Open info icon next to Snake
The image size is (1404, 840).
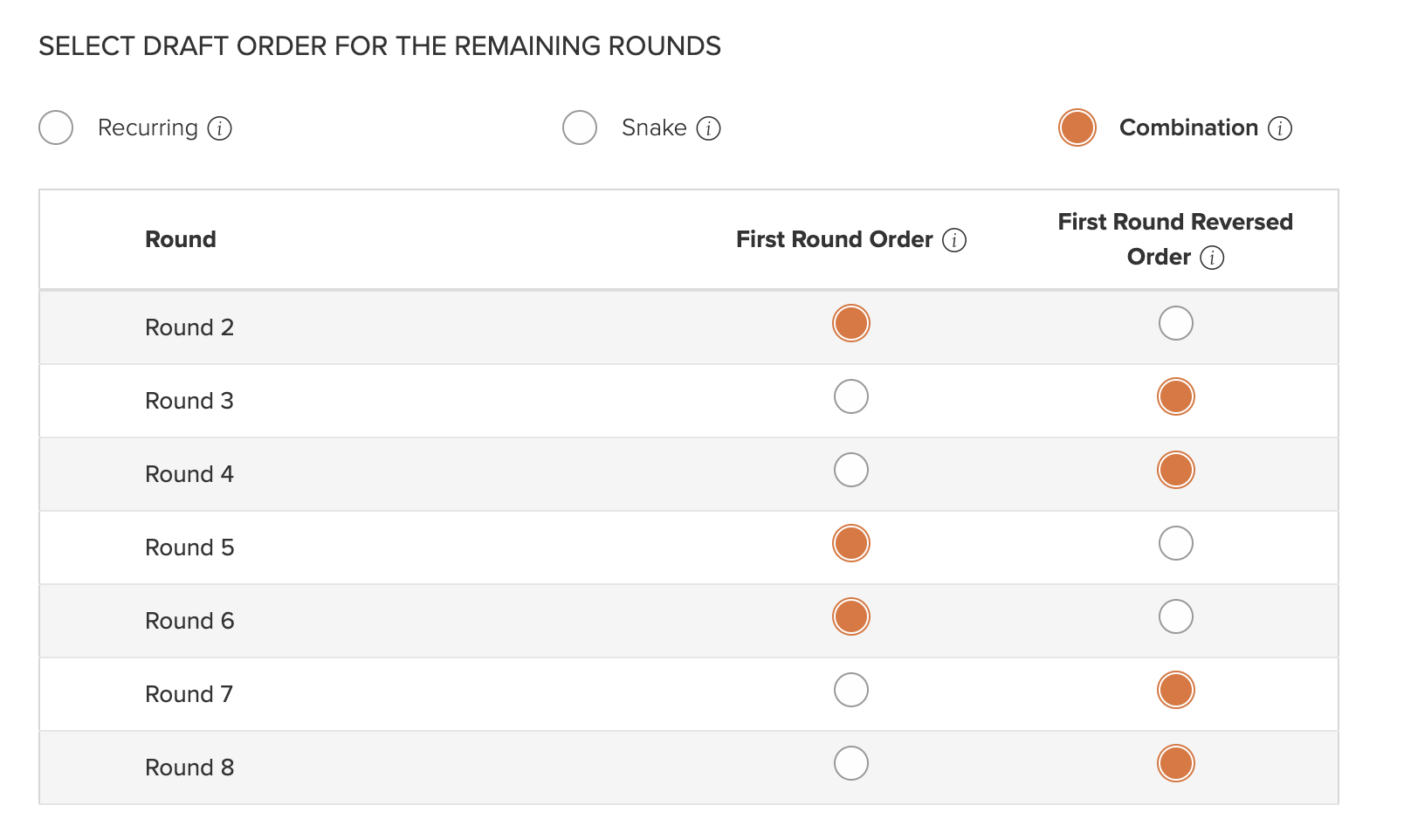(708, 128)
